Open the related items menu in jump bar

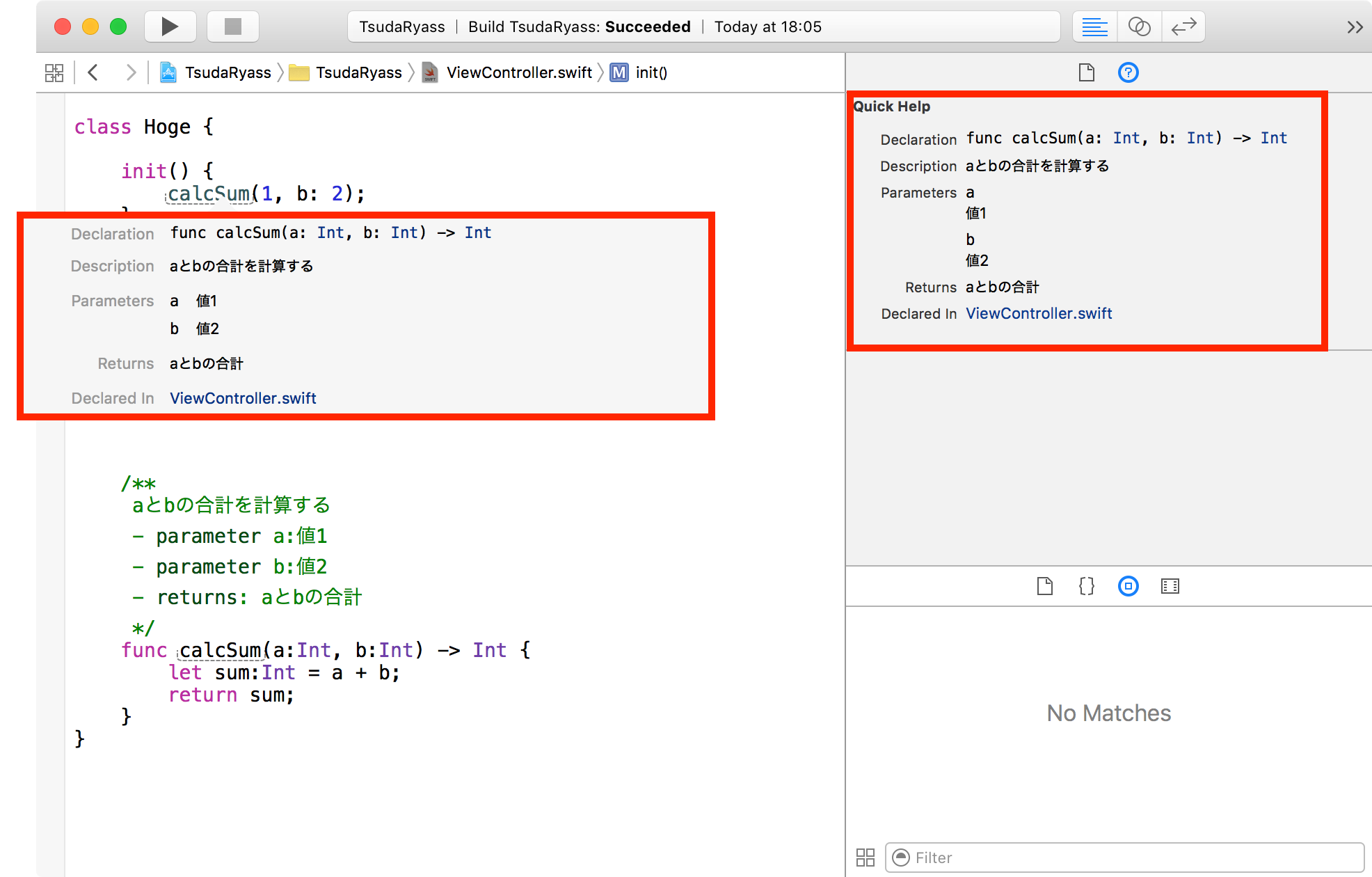click(54, 72)
